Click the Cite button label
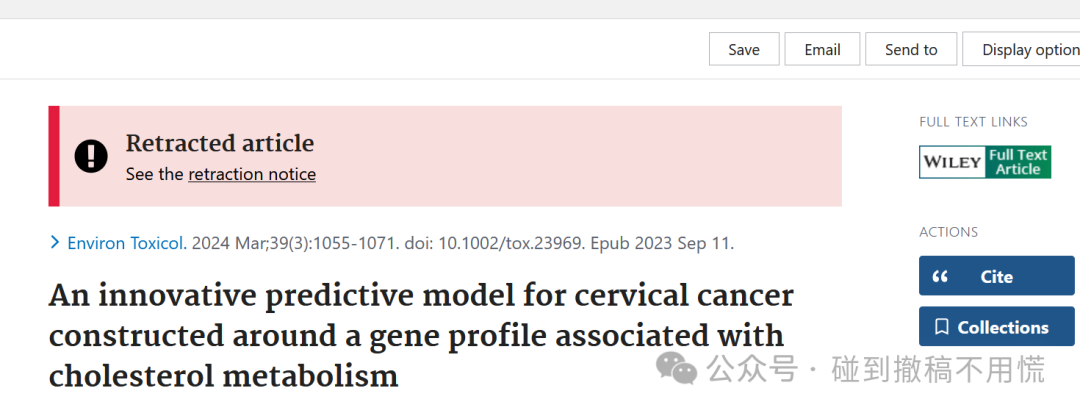Screen dimensions: 1080x413 [997, 277]
